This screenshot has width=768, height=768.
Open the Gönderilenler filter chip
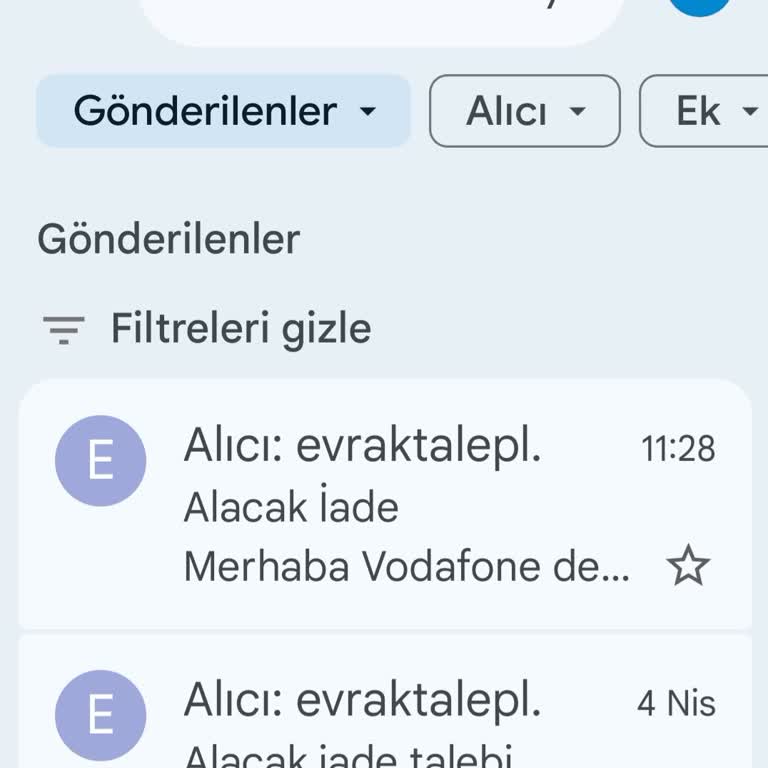tap(222, 111)
